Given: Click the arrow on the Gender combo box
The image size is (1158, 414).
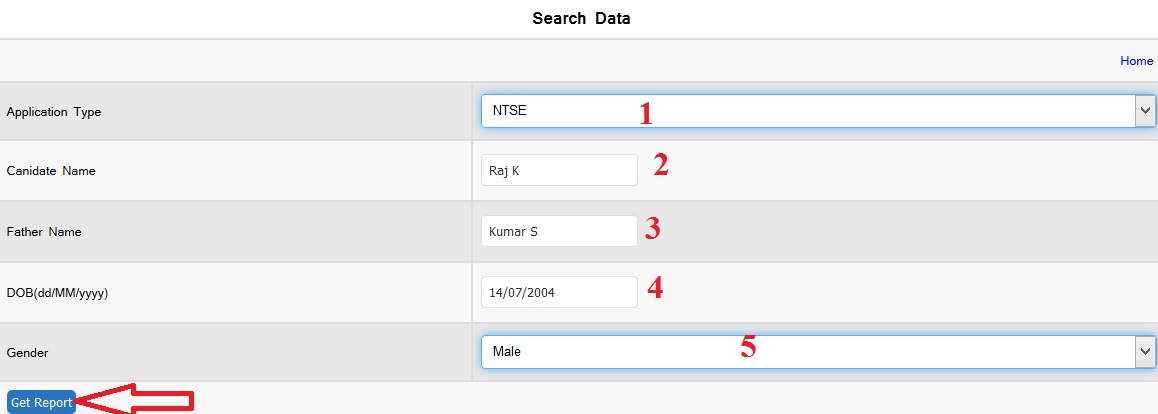Looking at the screenshot, I should click(1145, 351).
